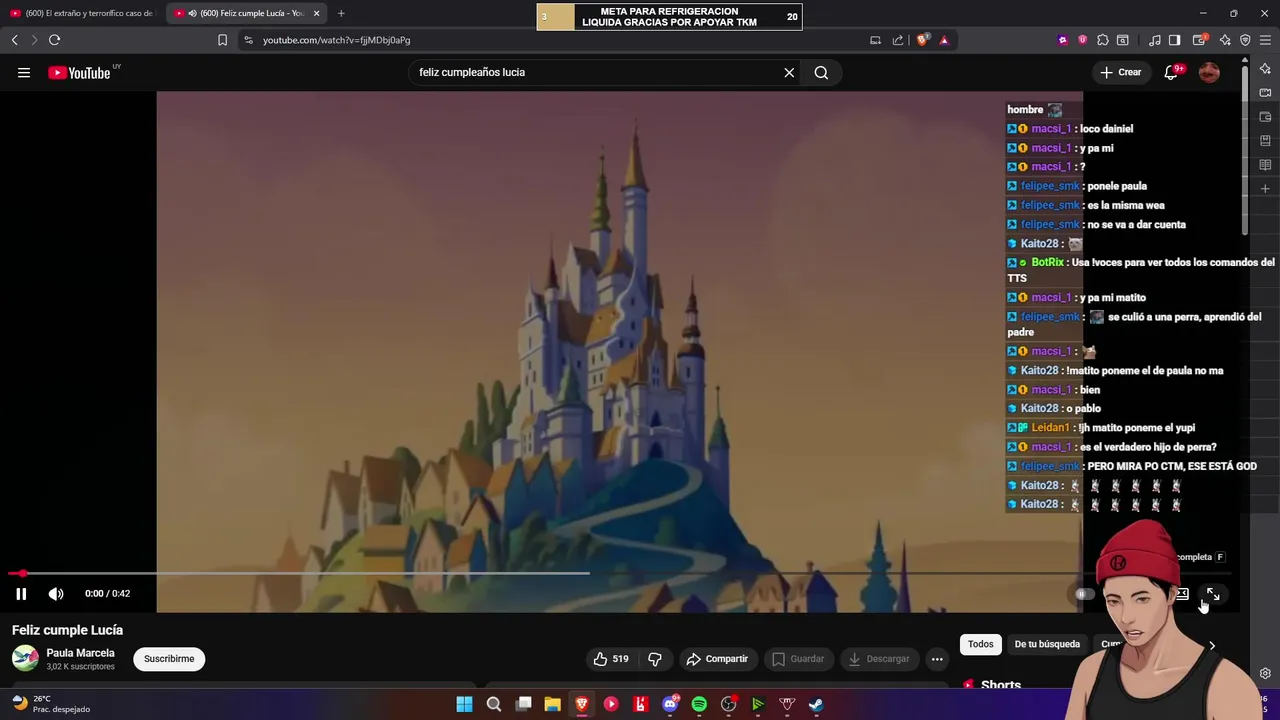The image size is (1280, 720).
Task: Select the De tu búsqueda chip
Action: point(1047,644)
